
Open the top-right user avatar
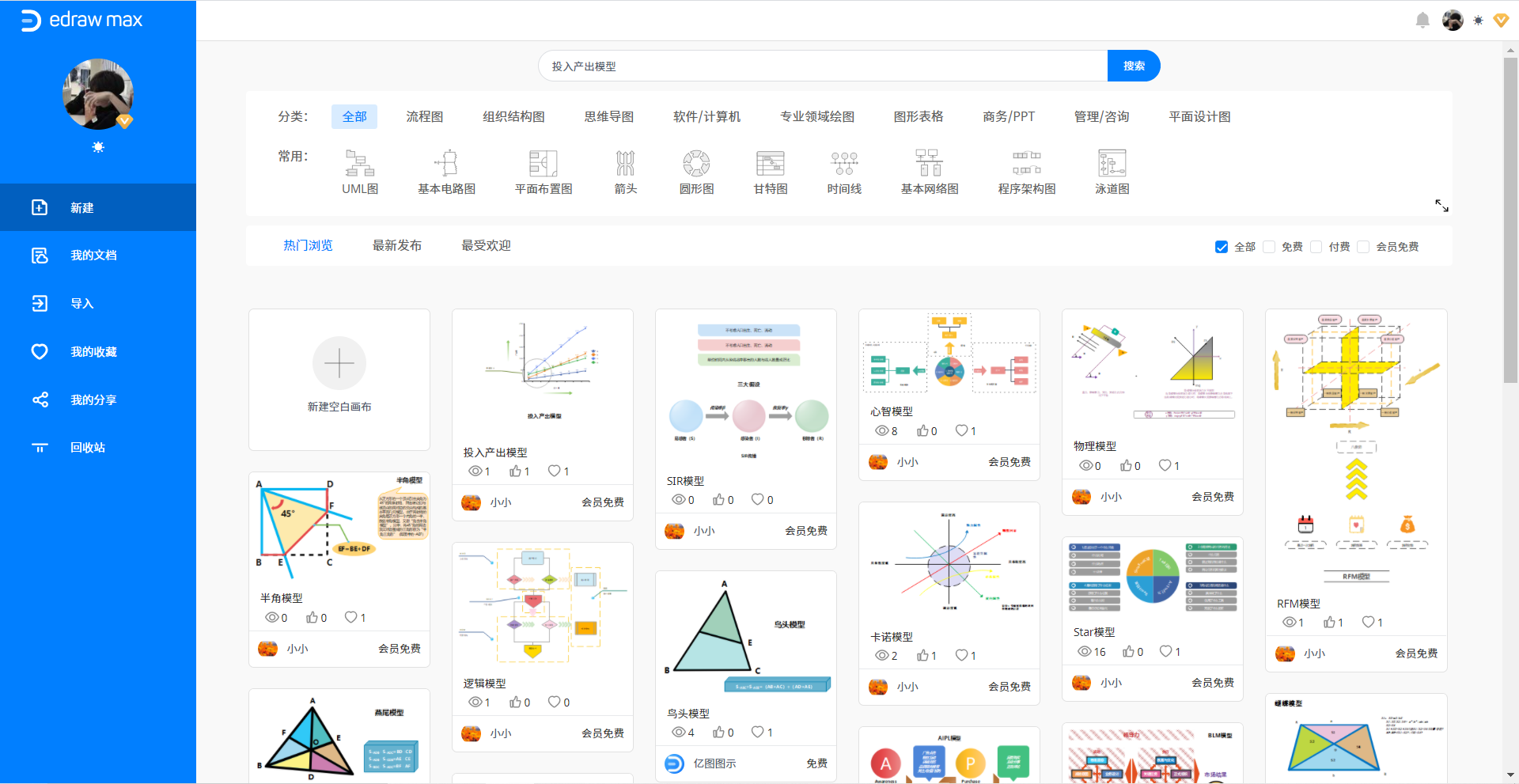pyautogui.click(x=1453, y=21)
